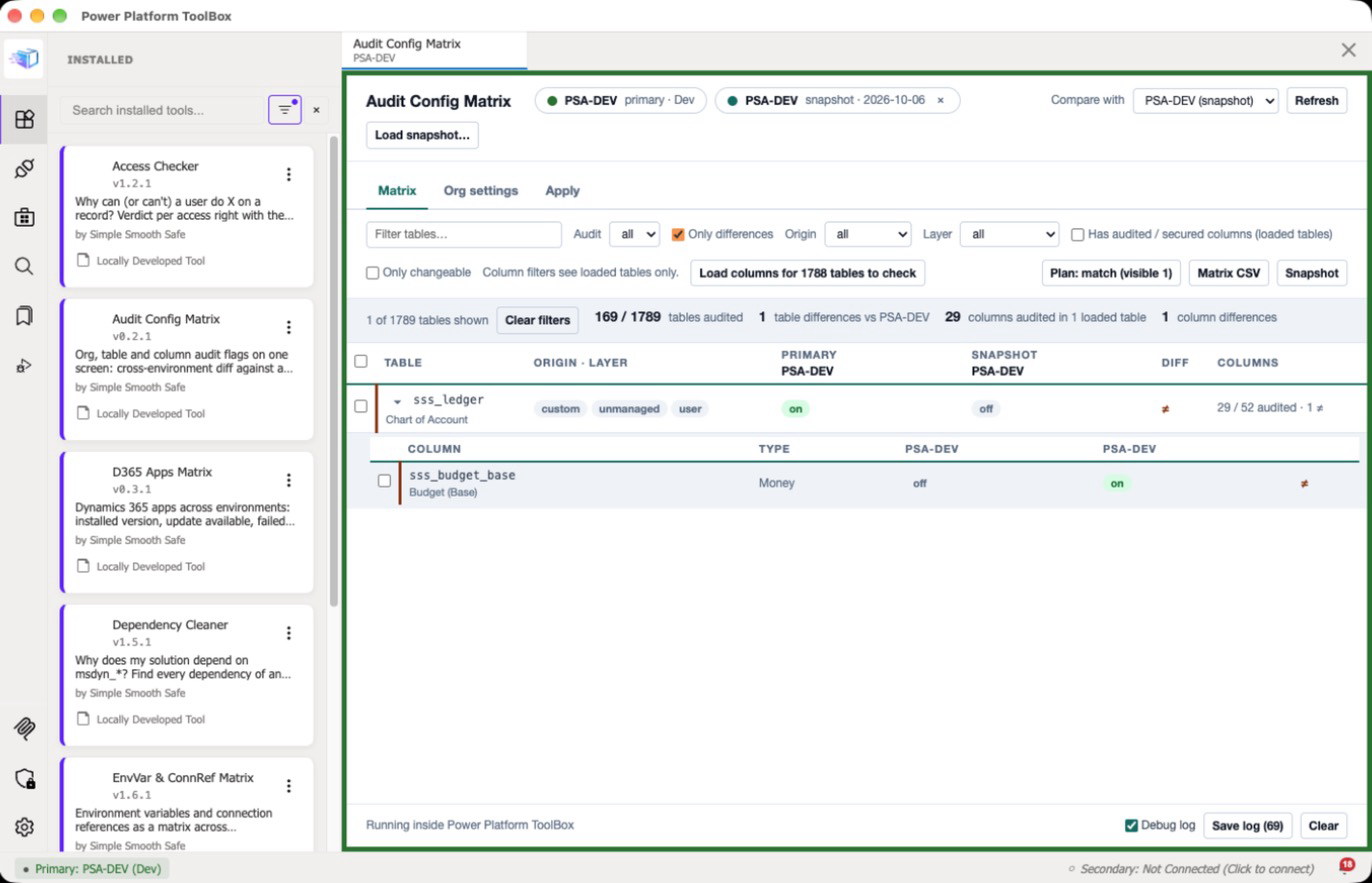
Task: Click the magnifier search icon in sidebar
Action: tap(24, 266)
